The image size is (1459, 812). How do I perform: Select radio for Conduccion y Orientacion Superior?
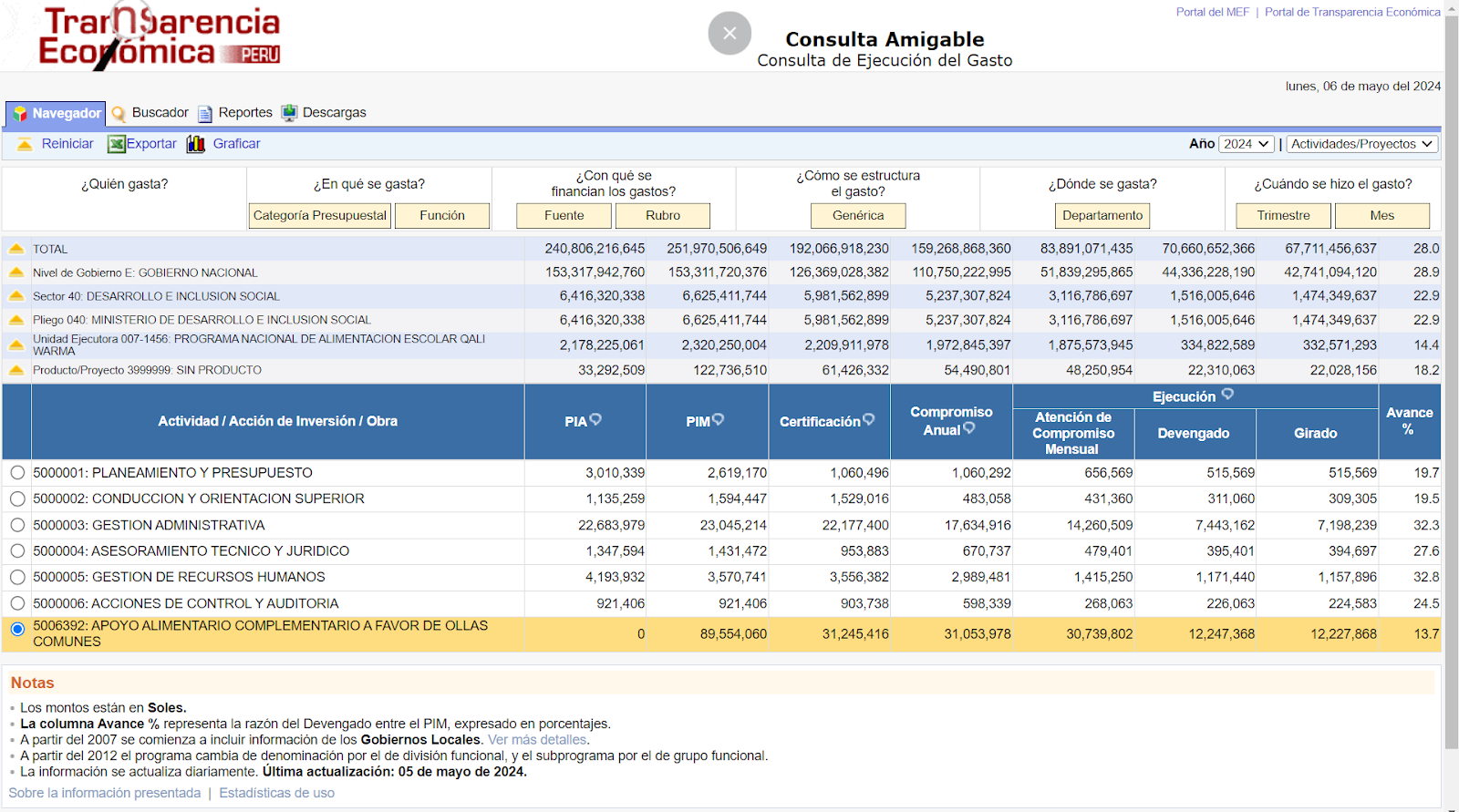pos(17,499)
